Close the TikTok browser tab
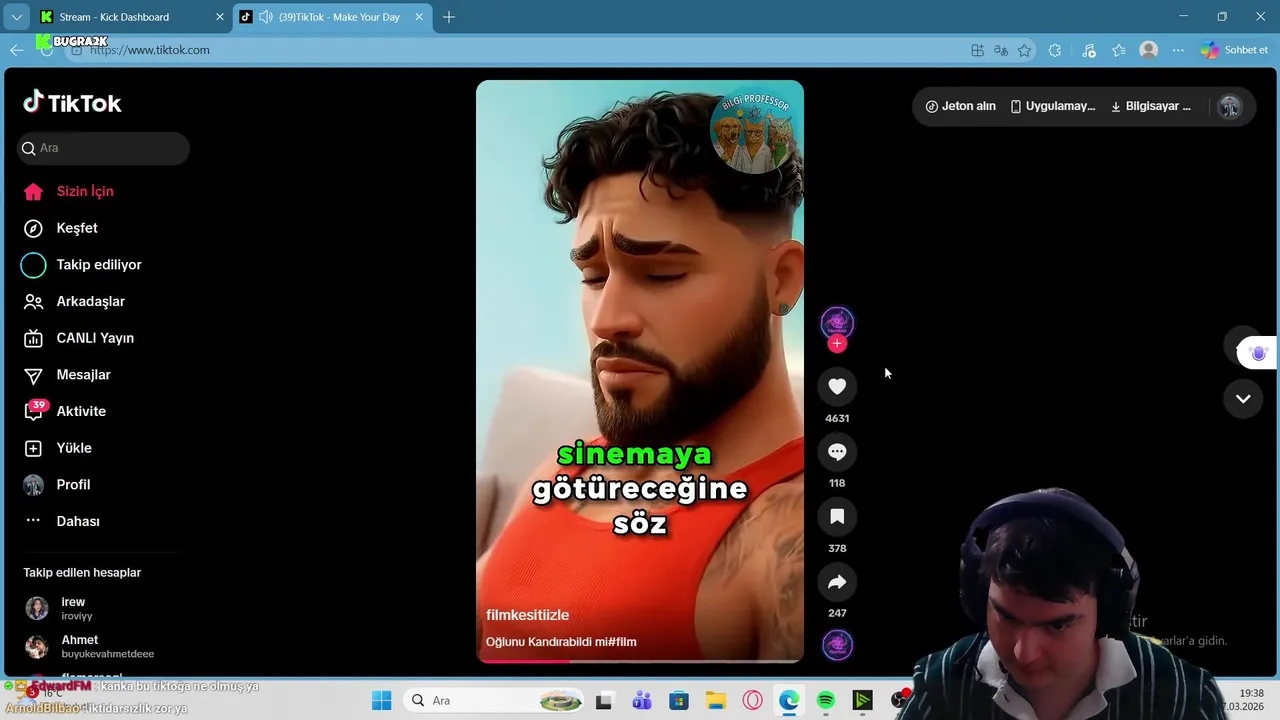 click(418, 17)
